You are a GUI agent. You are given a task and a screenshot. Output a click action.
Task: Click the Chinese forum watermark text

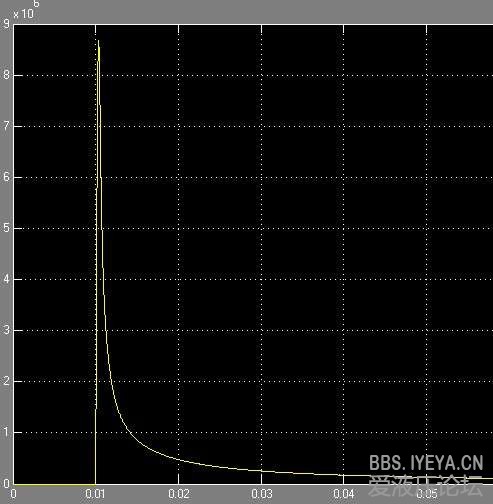coord(426,485)
